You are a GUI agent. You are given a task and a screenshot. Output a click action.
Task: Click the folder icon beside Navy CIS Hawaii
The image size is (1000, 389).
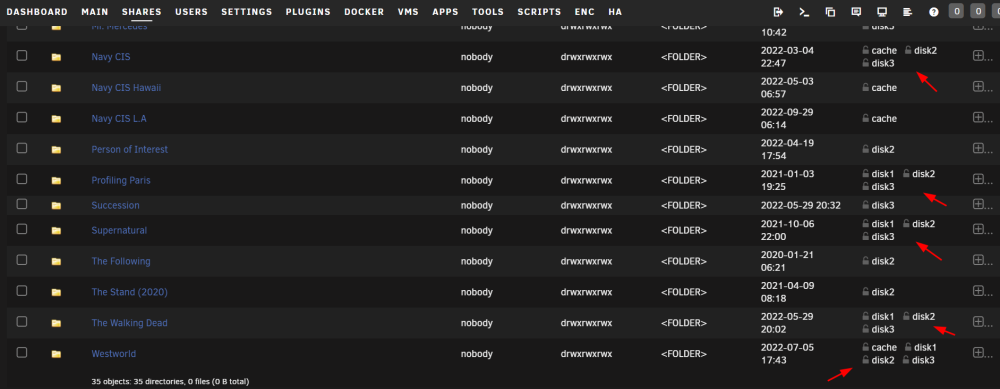(x=56, y=88)
